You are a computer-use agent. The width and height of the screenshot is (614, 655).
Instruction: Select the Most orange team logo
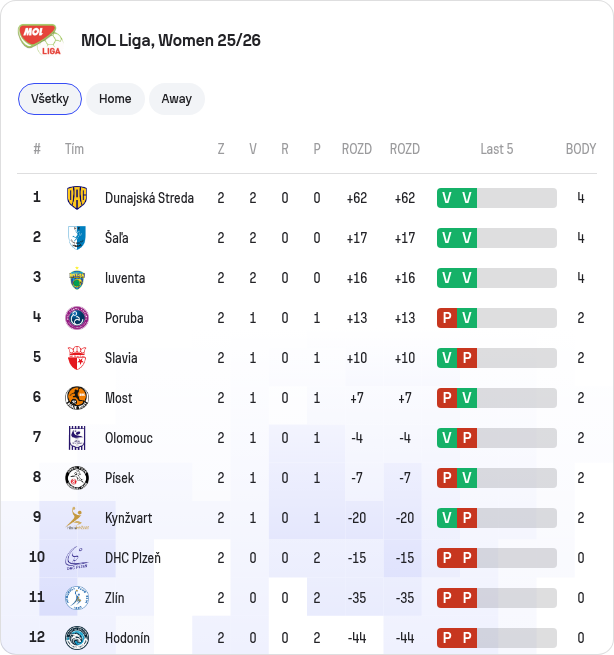[77, 398]
